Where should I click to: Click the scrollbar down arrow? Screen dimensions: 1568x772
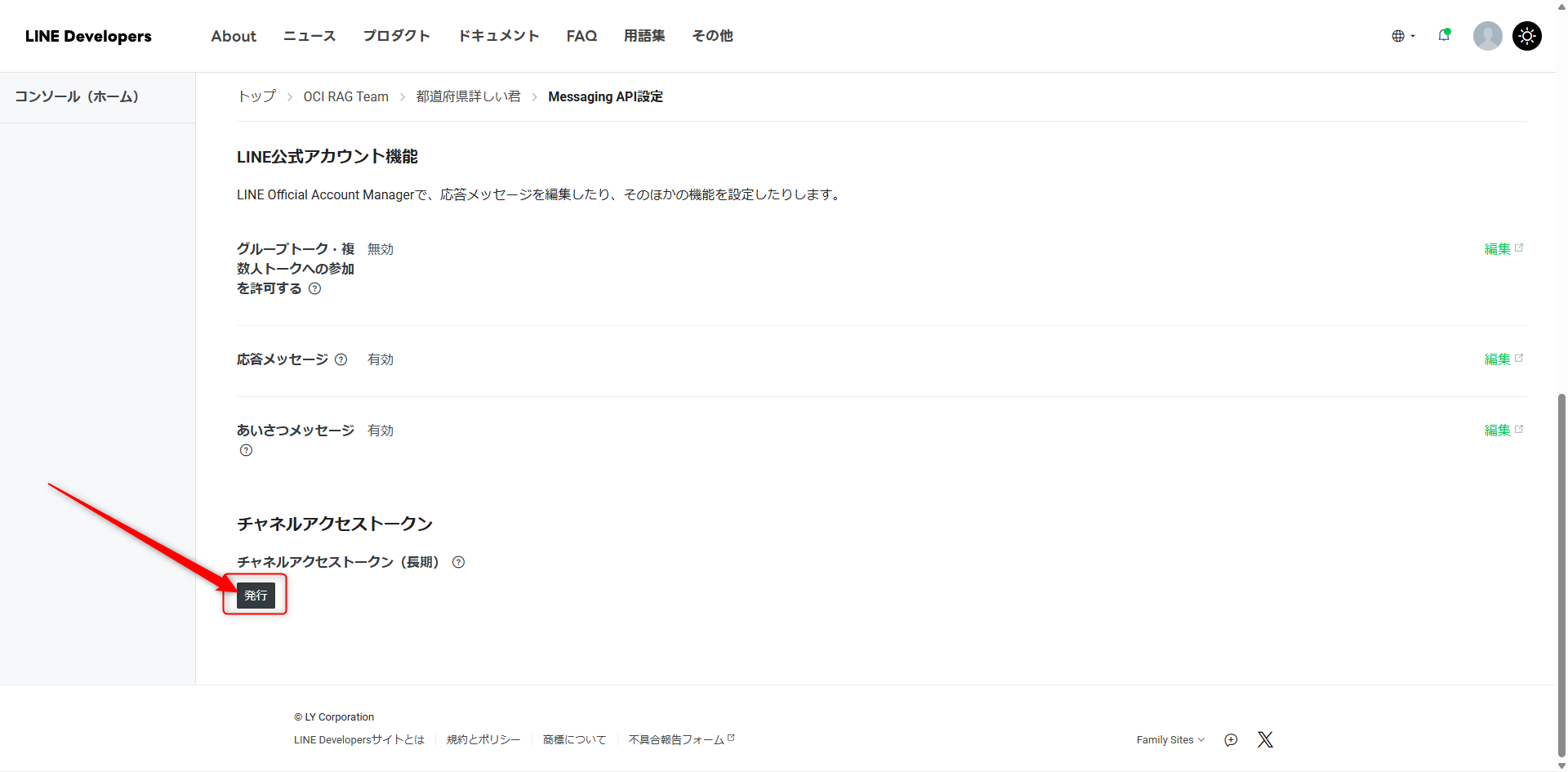tap(1561, 765)
